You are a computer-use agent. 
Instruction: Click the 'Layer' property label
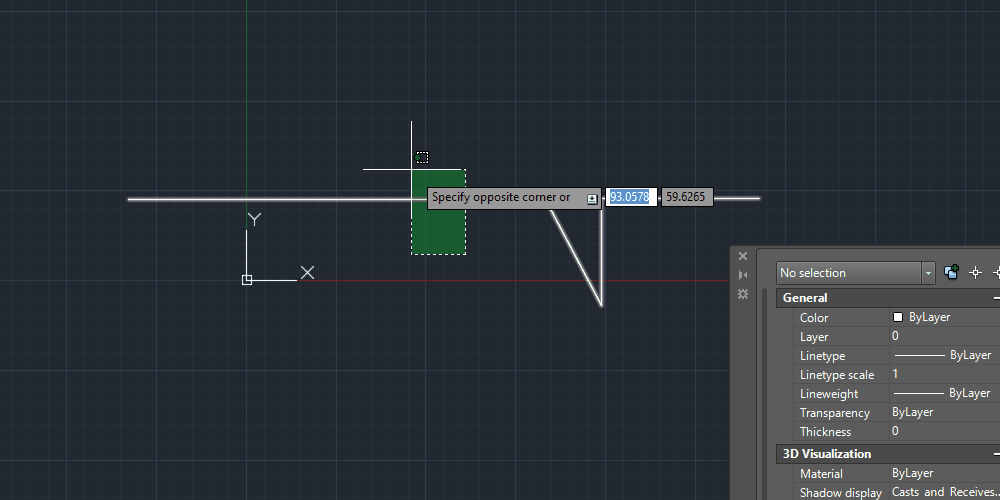coord(814,337)
